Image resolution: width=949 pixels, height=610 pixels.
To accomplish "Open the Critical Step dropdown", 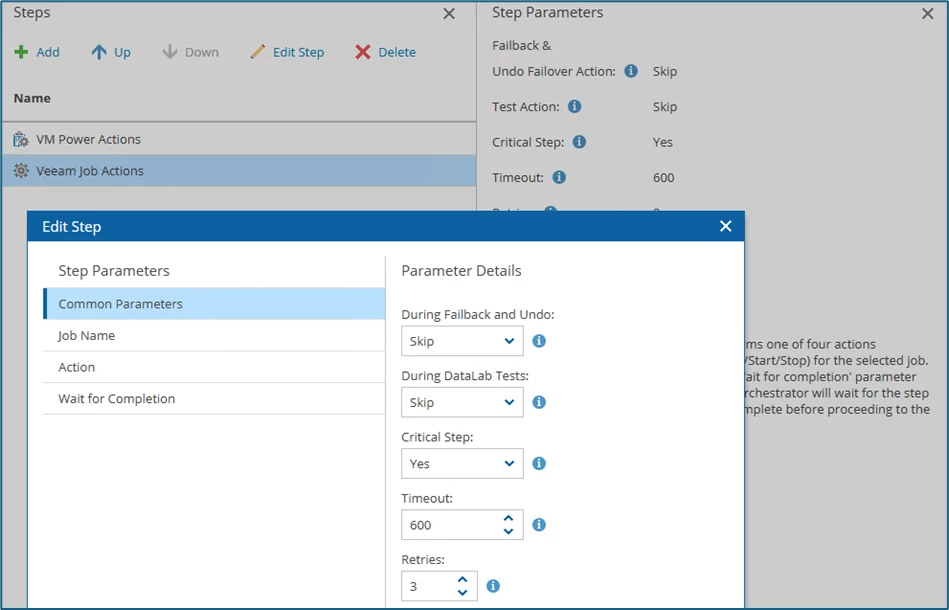I will (462, 464).
